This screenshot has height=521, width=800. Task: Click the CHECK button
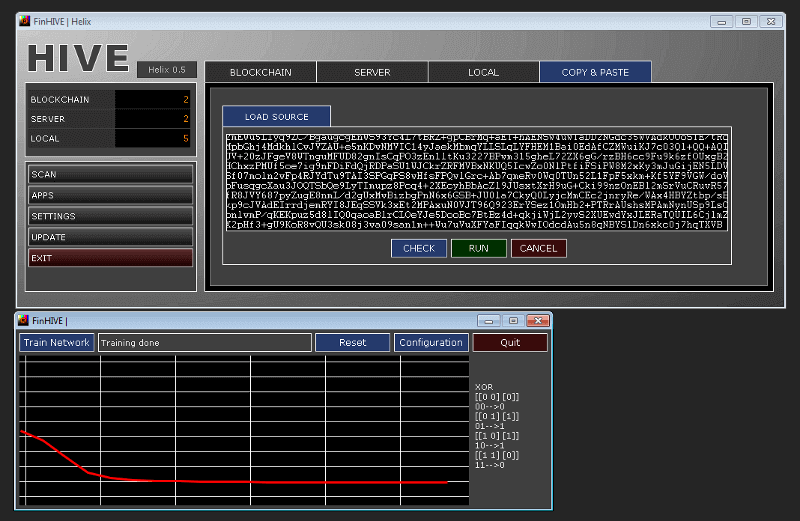419,248
